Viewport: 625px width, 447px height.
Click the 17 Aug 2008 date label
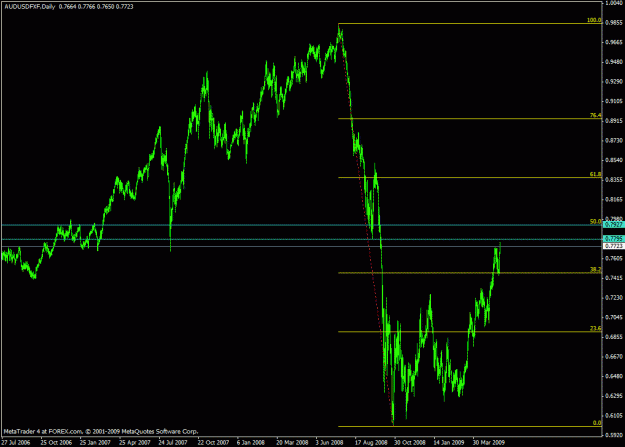click(371, 443)
